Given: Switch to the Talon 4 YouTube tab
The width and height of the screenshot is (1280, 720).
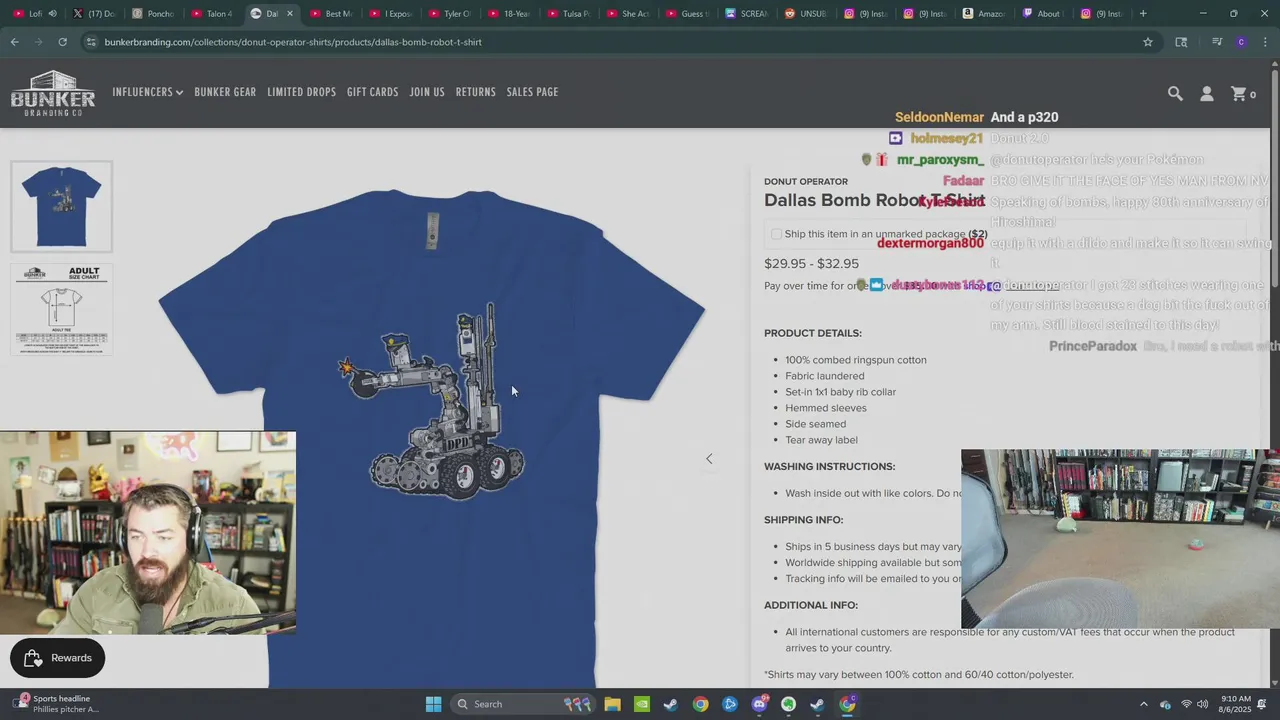Looking at the screenshot, I should (x=212, y=14).
